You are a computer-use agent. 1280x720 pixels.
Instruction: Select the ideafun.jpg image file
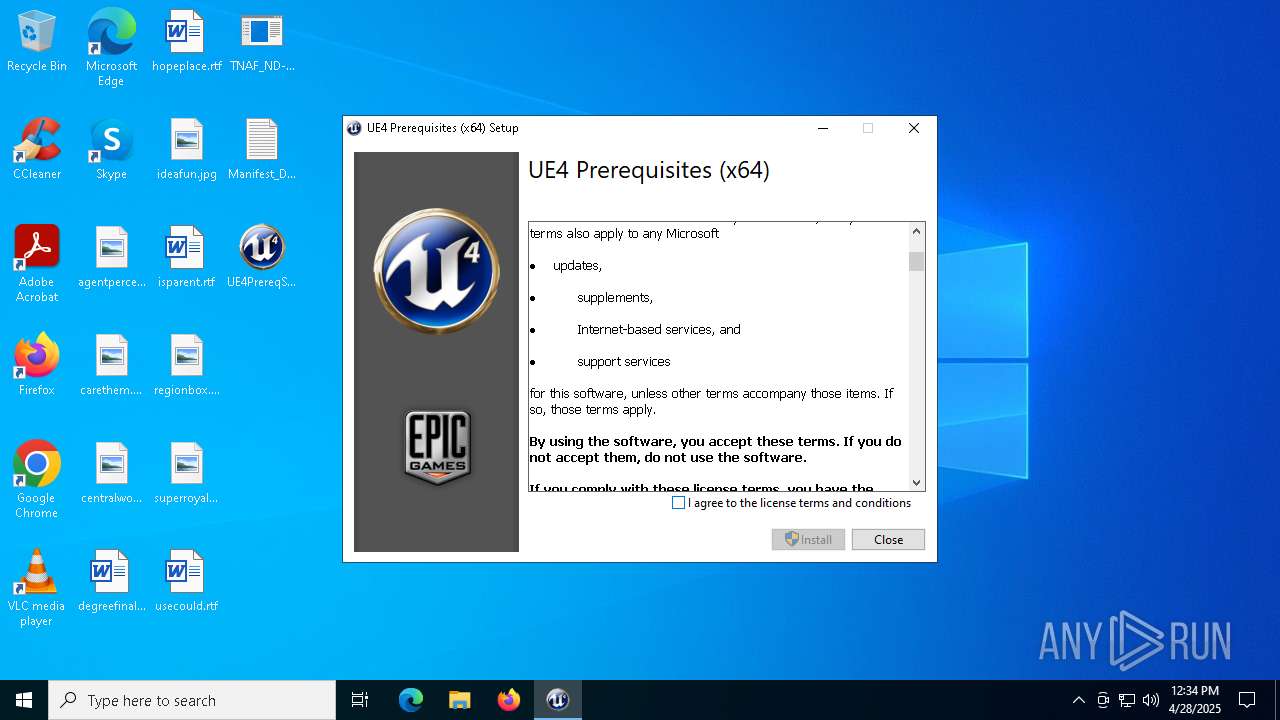[x=186, y=150]
